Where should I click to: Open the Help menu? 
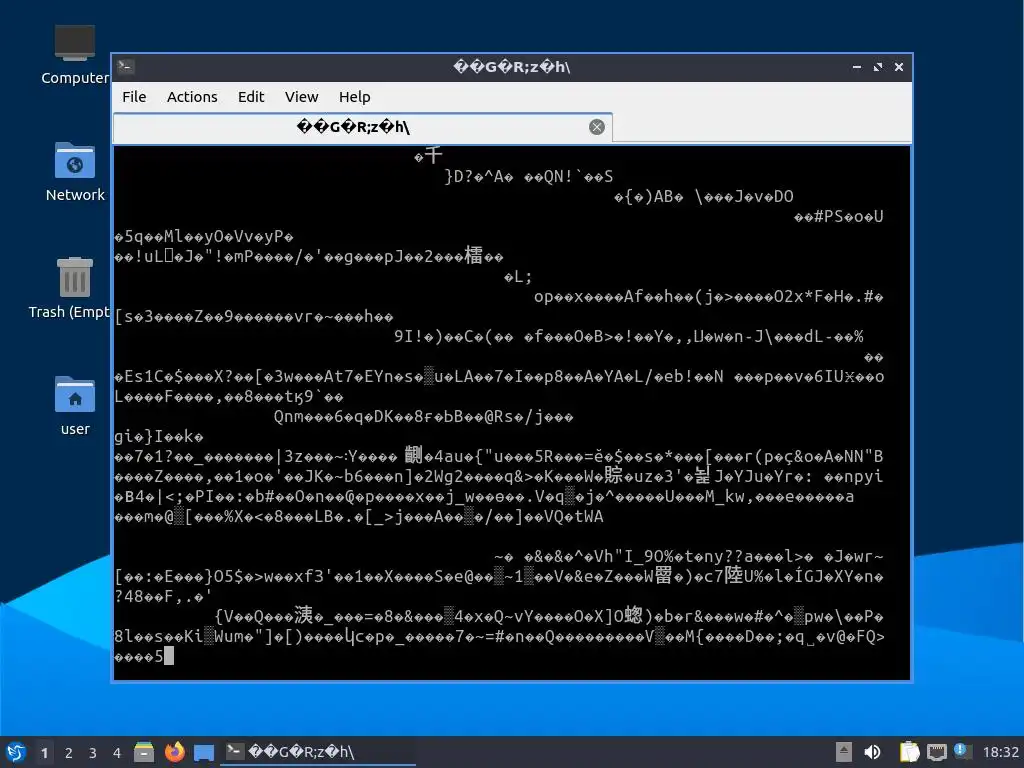point(354,97)
